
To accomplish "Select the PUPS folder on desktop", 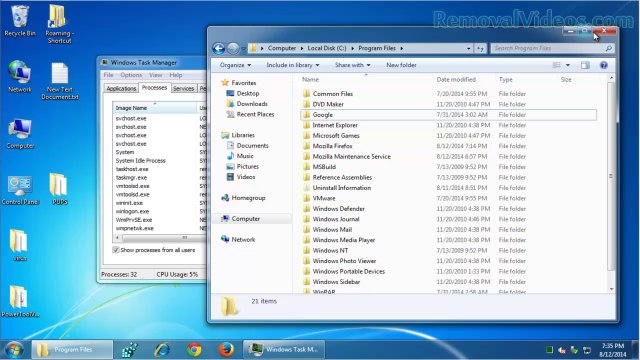I will click(x=59, y=189).
